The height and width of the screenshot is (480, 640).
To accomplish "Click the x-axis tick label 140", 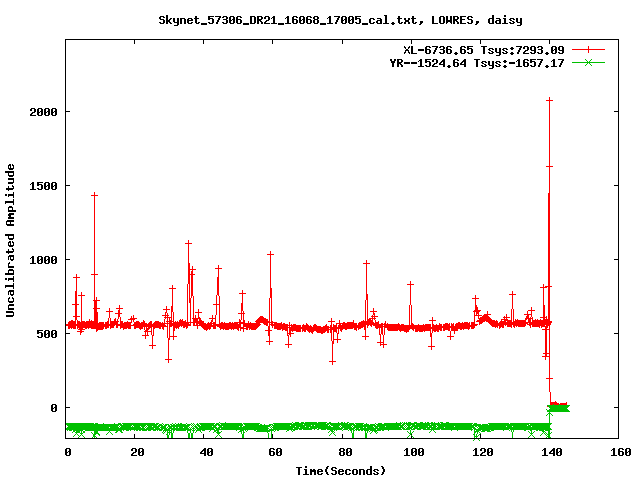I will pyautogui.click(x=552, y=452).
